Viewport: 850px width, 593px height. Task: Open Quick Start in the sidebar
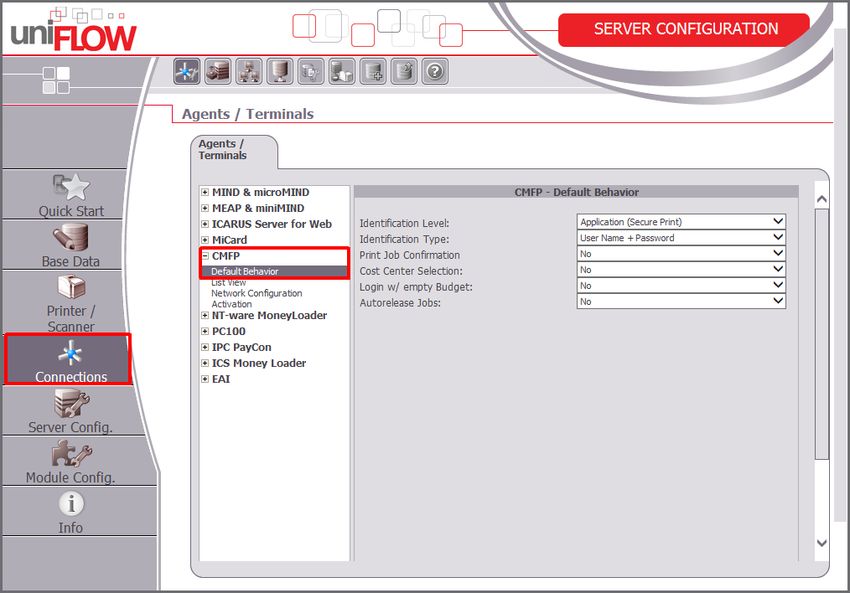click(71, 195)
